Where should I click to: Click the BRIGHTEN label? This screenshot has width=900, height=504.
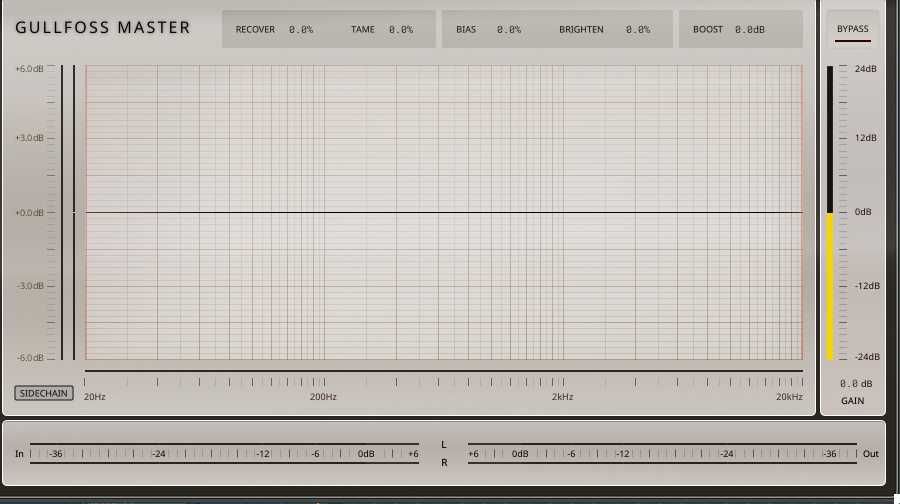(x=581, y=29)
